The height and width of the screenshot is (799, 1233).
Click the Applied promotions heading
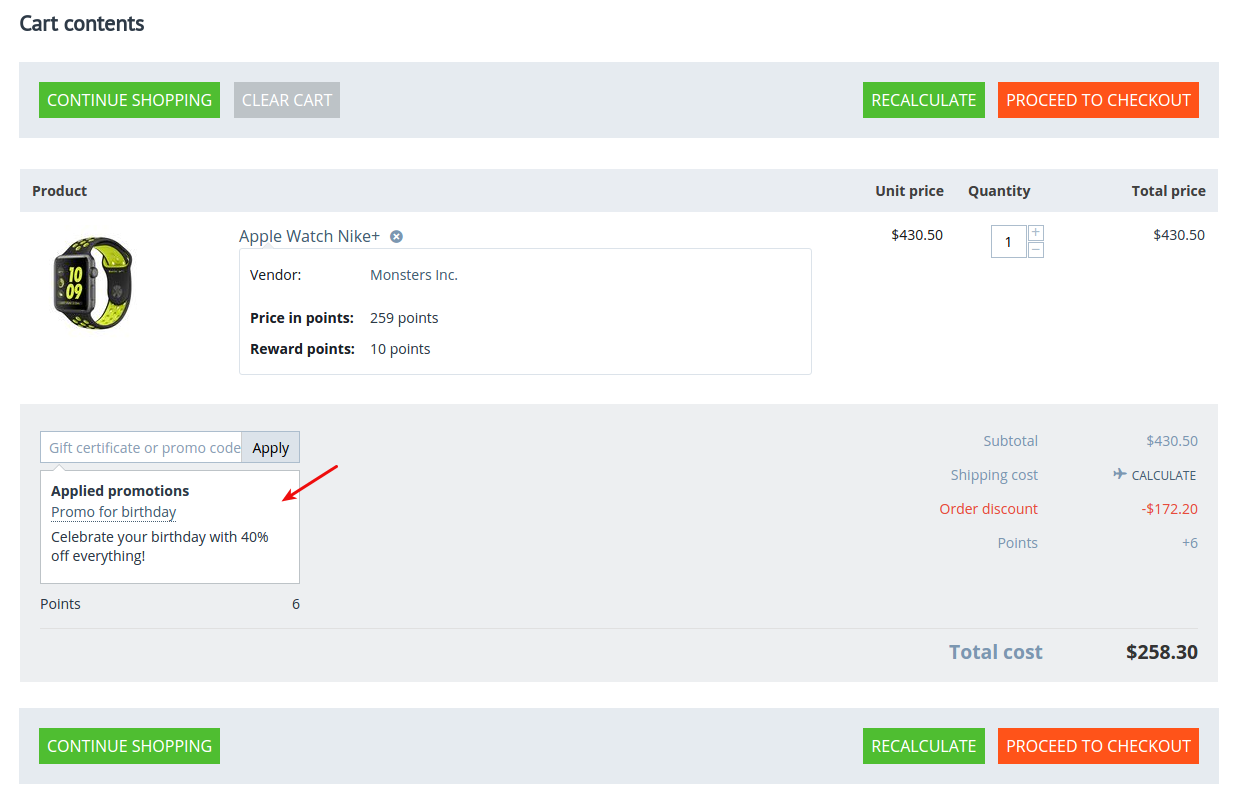pos(120,491)
